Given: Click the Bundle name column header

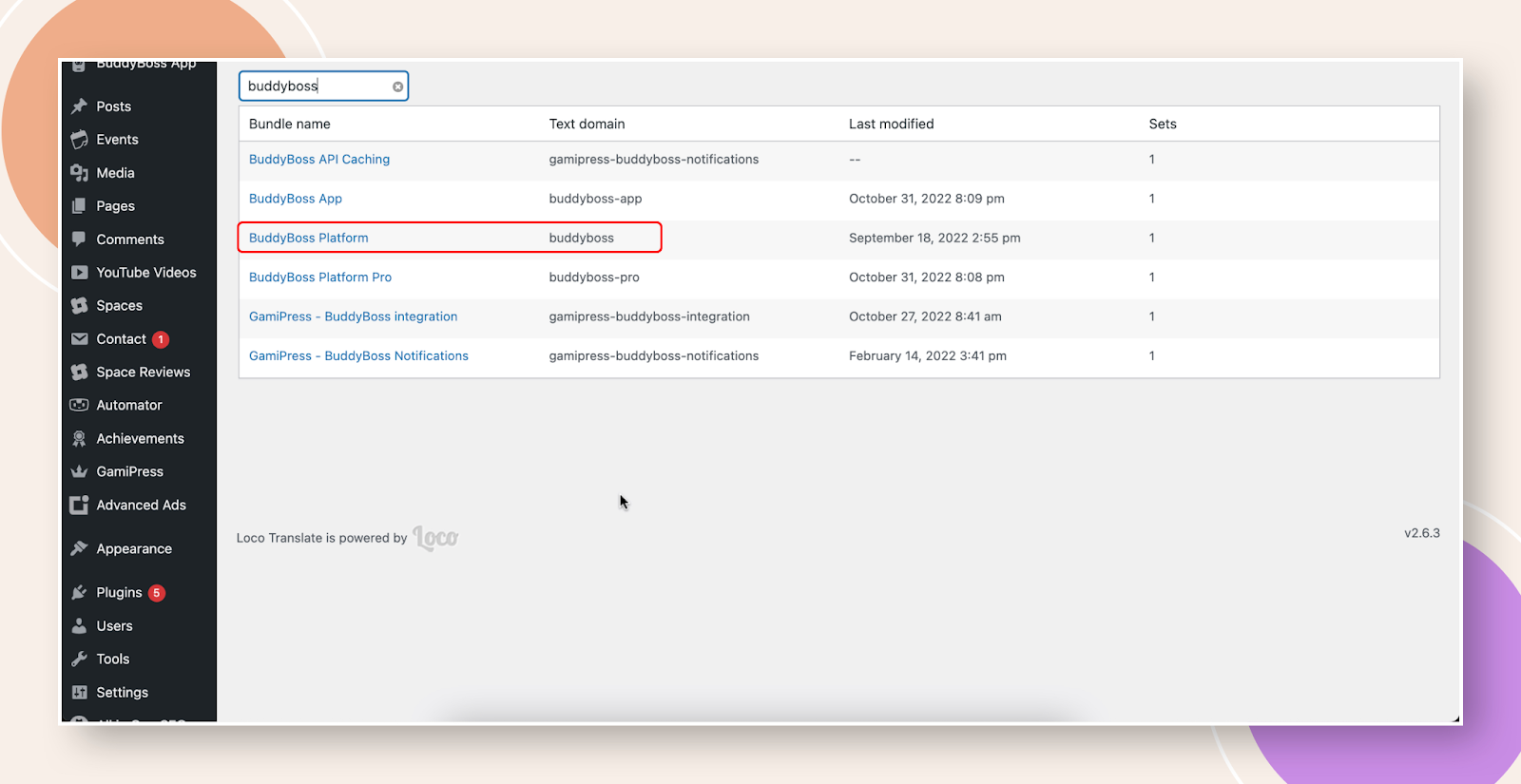Looking at the screenshot, I should pos(290,124).
